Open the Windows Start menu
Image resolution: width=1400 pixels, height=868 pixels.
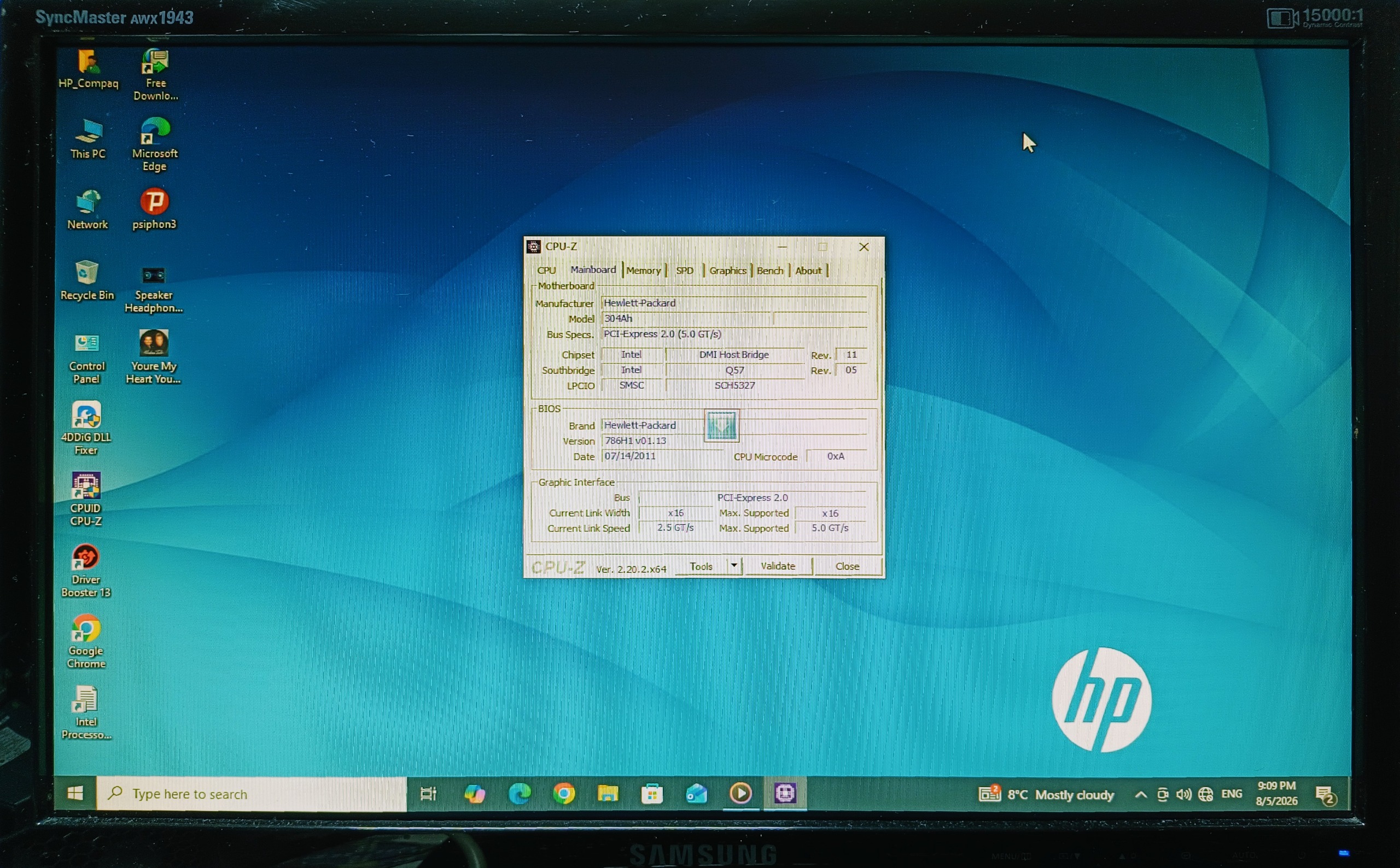[x=75, y=793]
